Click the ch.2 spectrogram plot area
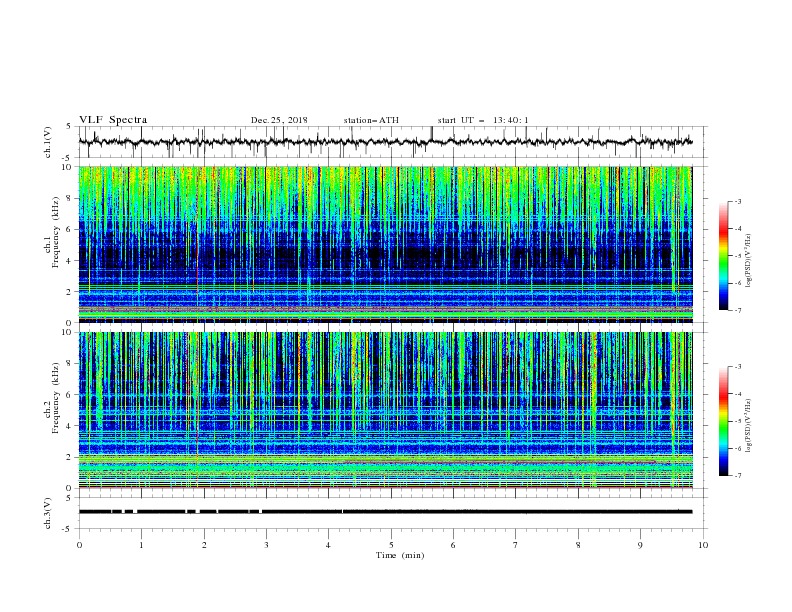The height and width of the screenshot is (612, 792). pyautogui.click(x=386, y=410)
